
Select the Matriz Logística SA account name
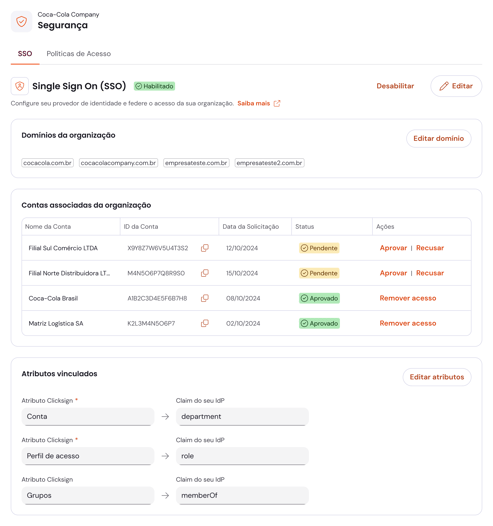click(x=56, y=324)
